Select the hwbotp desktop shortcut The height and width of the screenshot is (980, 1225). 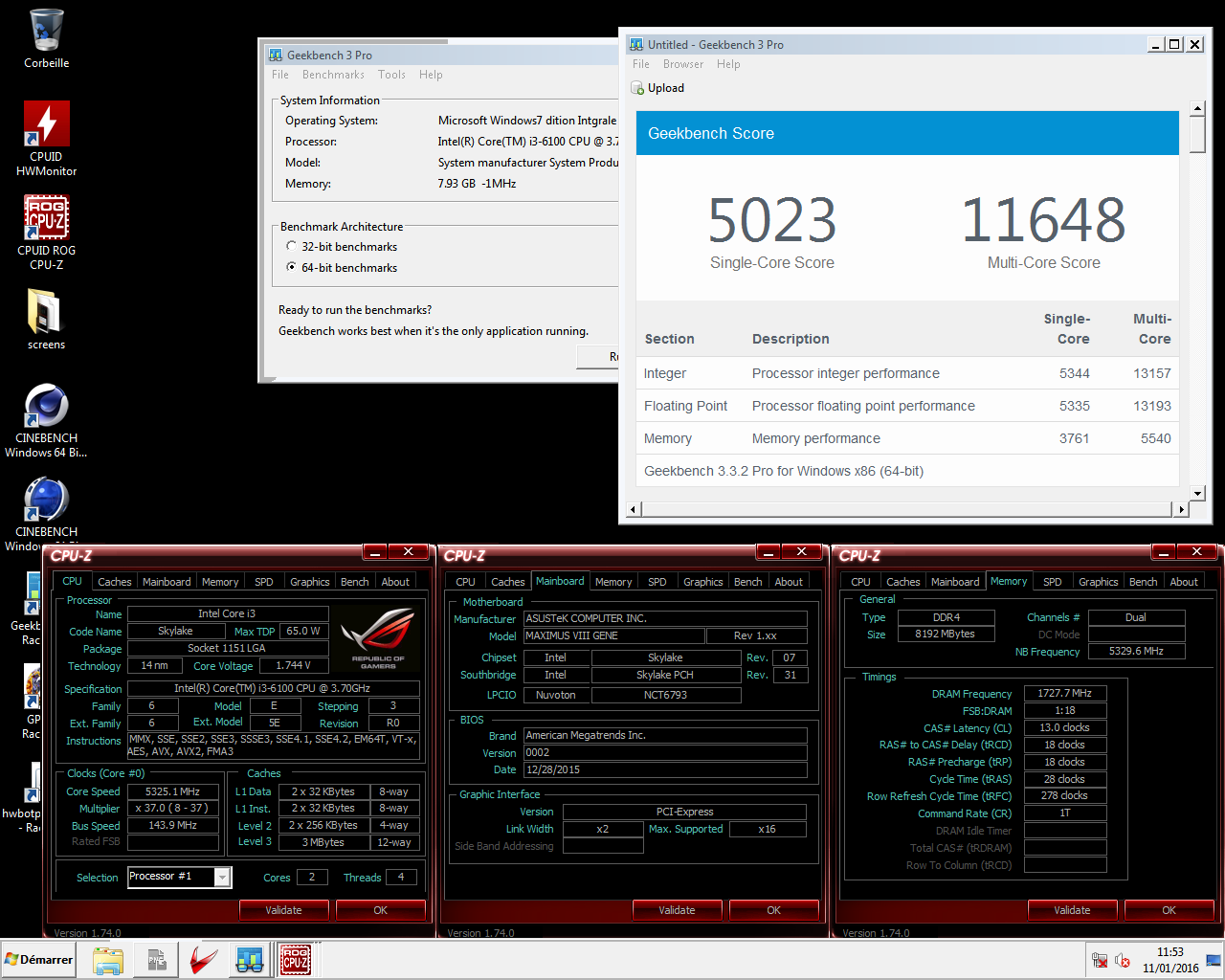pyautogui.click(x=21, y=796)
